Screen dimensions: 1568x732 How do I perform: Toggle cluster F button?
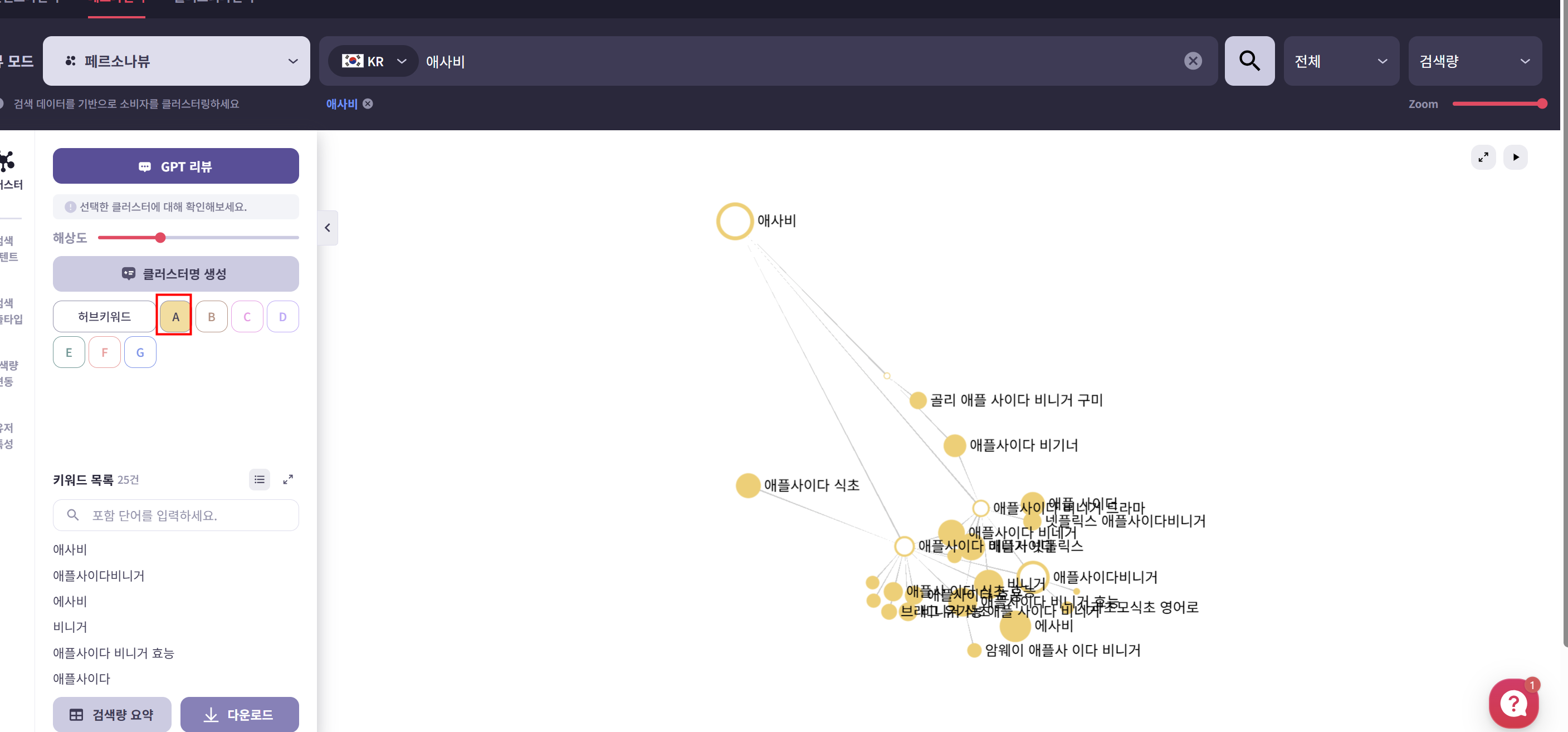[104, 352]
